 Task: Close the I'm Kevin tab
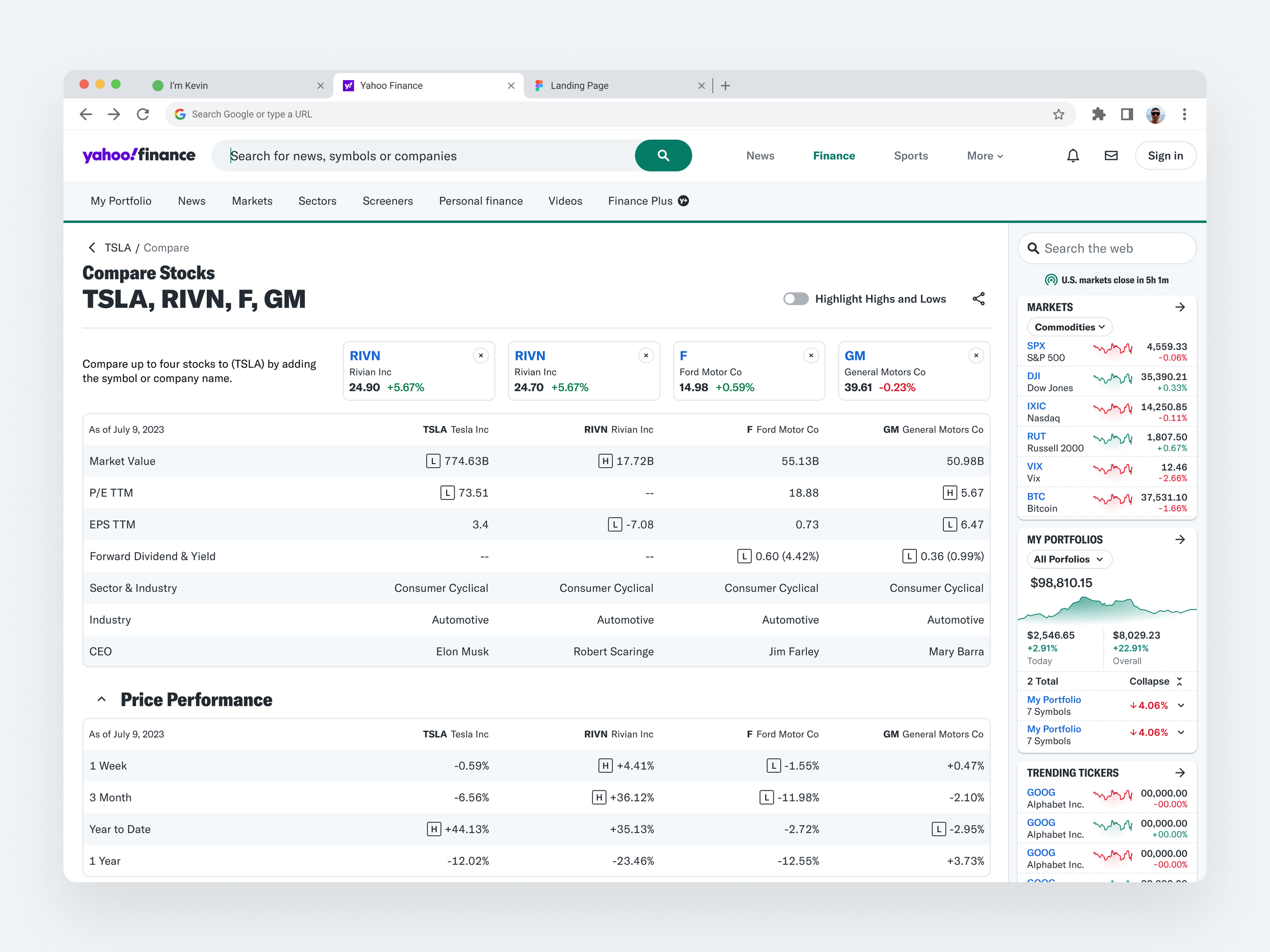pyautogui.click(x=321, y=85)
